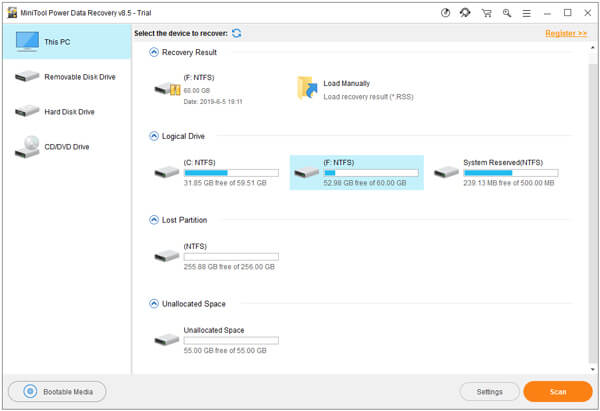Screen dimensions: 600x411
Task: Open the support headset icon in title bar
Action: [465, 13]
